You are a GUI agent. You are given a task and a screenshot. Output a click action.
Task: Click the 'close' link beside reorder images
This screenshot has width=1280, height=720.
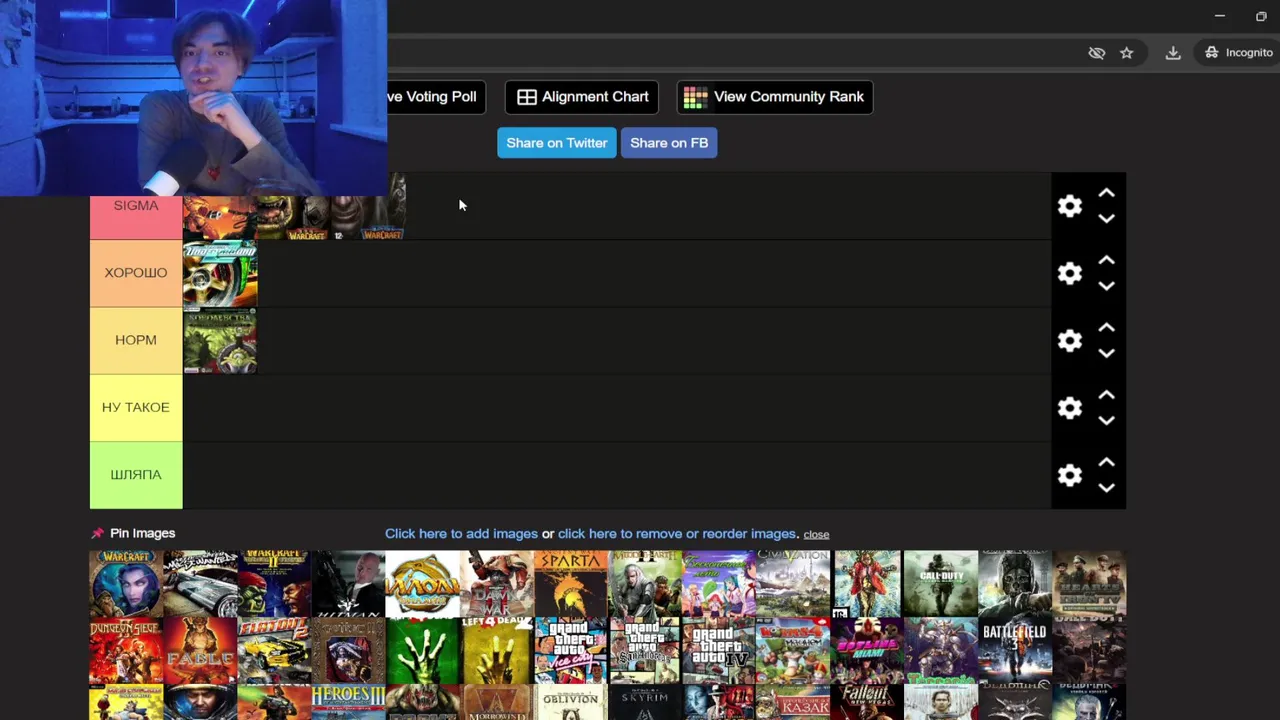(816, 534)
